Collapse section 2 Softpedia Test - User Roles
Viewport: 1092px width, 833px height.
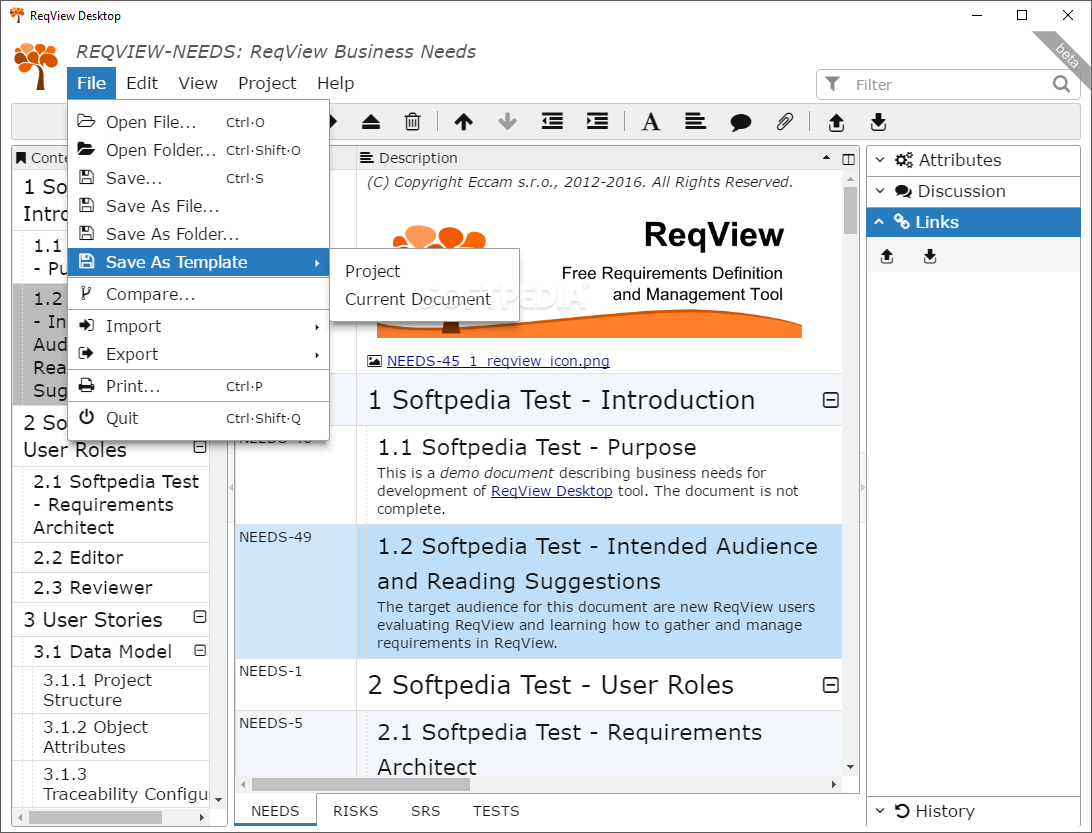(830, 685)
